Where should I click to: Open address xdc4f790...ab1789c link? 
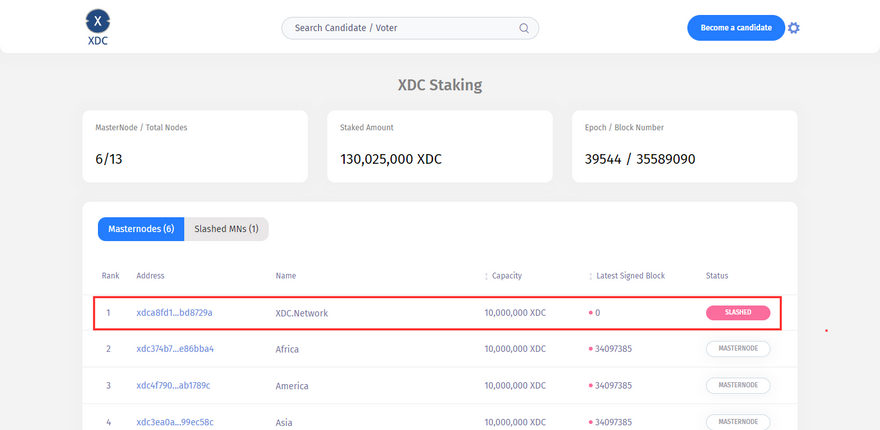coord(173,386)
